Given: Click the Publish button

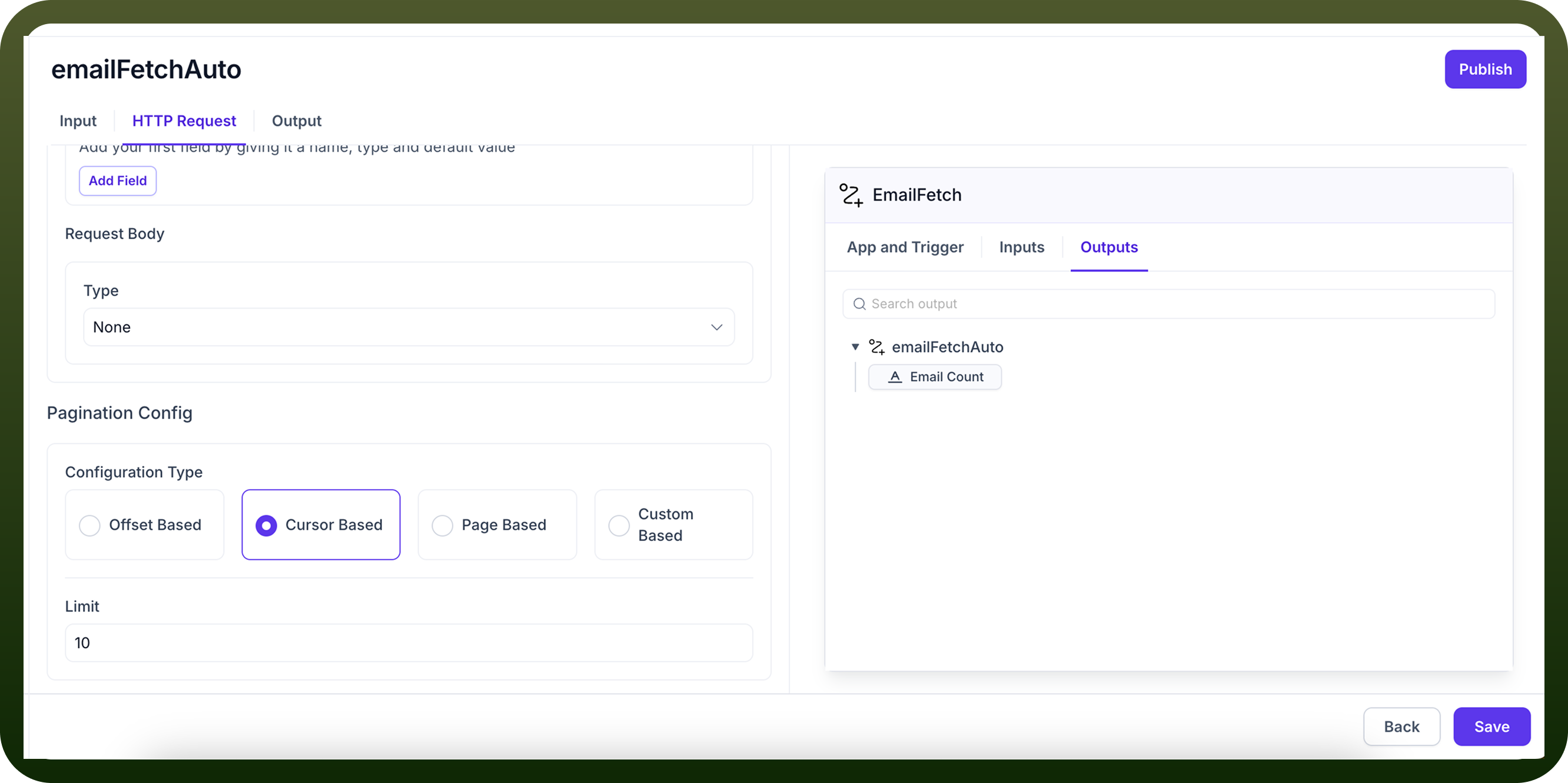Looking at the screenshot, I should (x=1484, y=69).
